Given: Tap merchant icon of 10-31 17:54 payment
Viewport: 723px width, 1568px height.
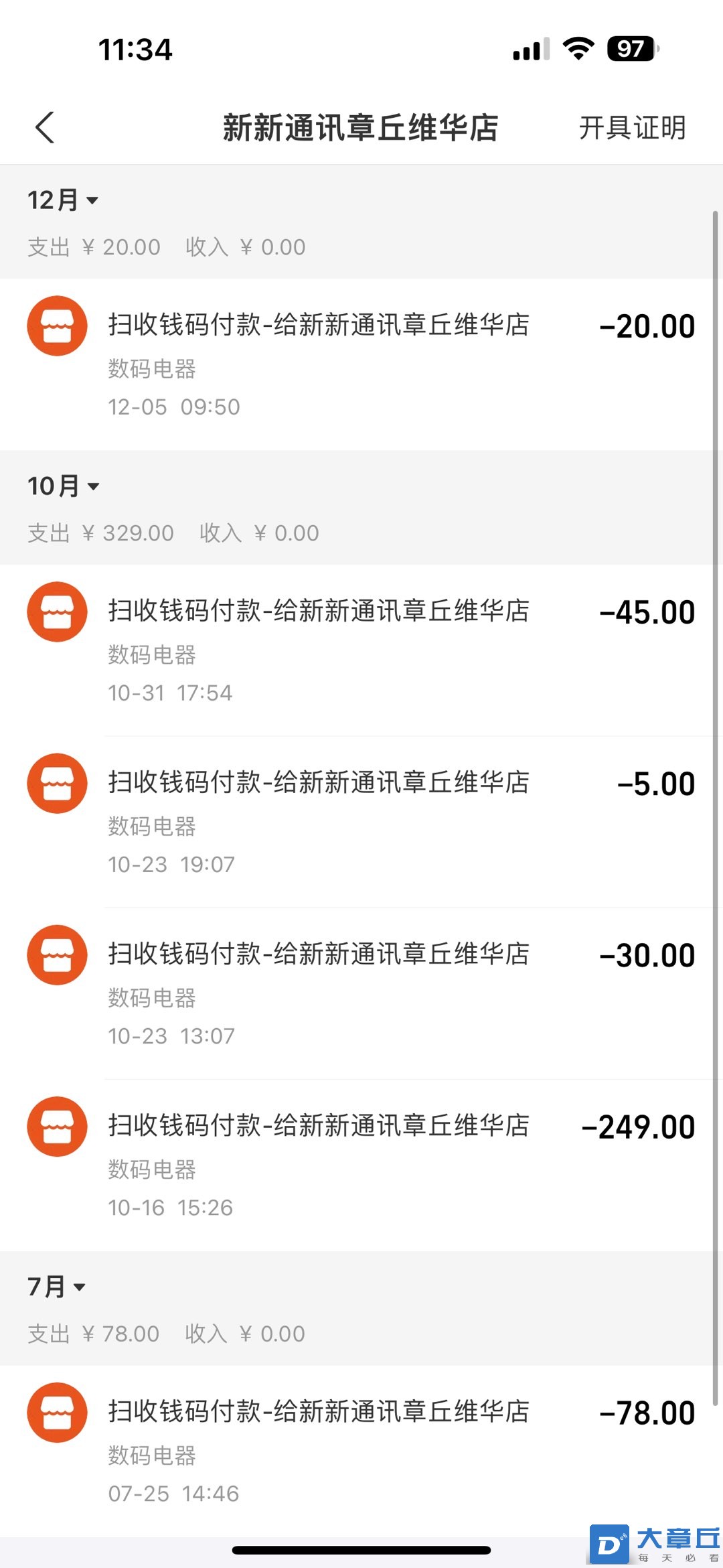Looking at the screenshot, I should click(57, 612).
